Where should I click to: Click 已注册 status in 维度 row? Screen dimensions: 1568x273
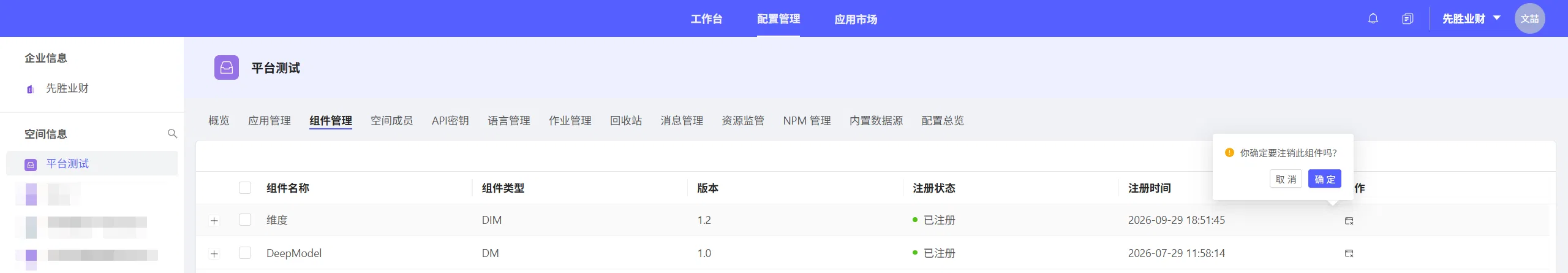934,220
